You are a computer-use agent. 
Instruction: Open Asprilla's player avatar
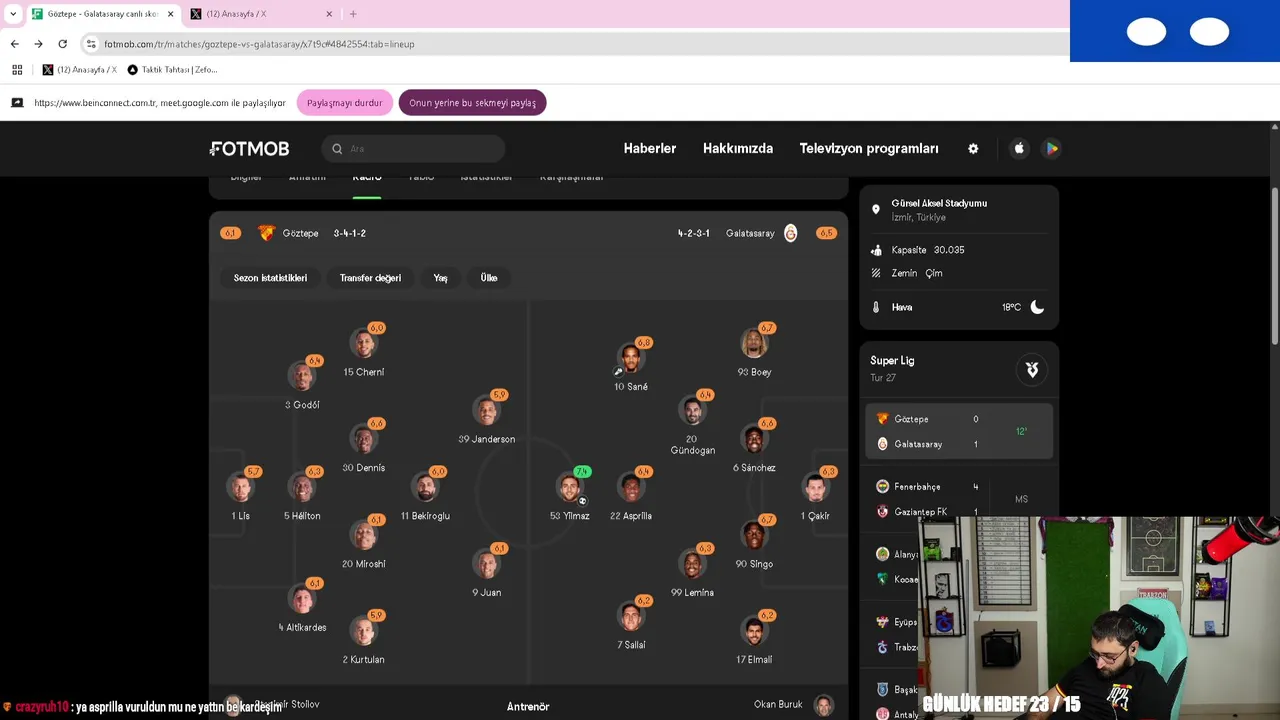point(630,487)
